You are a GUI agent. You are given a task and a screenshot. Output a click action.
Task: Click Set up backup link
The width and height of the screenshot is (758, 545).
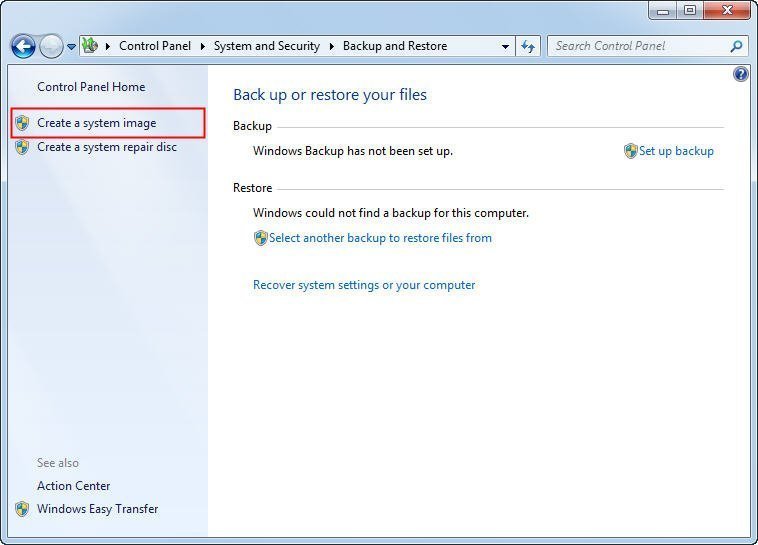(x=676, y=151)
